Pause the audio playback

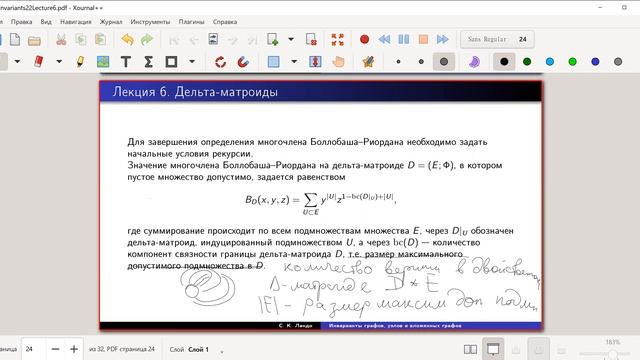pyautogui.click(x=404, y=39)
